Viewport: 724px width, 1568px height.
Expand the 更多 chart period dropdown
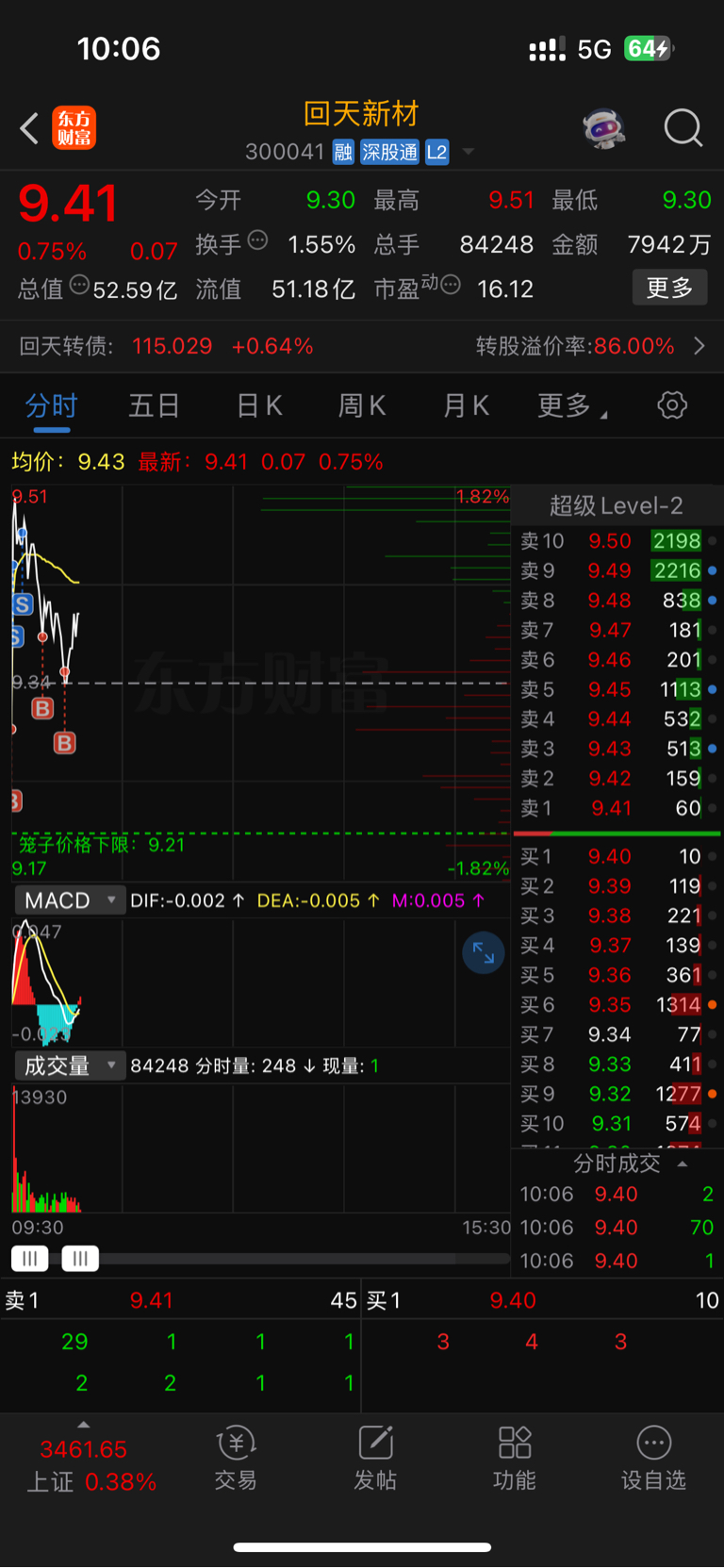[x=571, y=406]
